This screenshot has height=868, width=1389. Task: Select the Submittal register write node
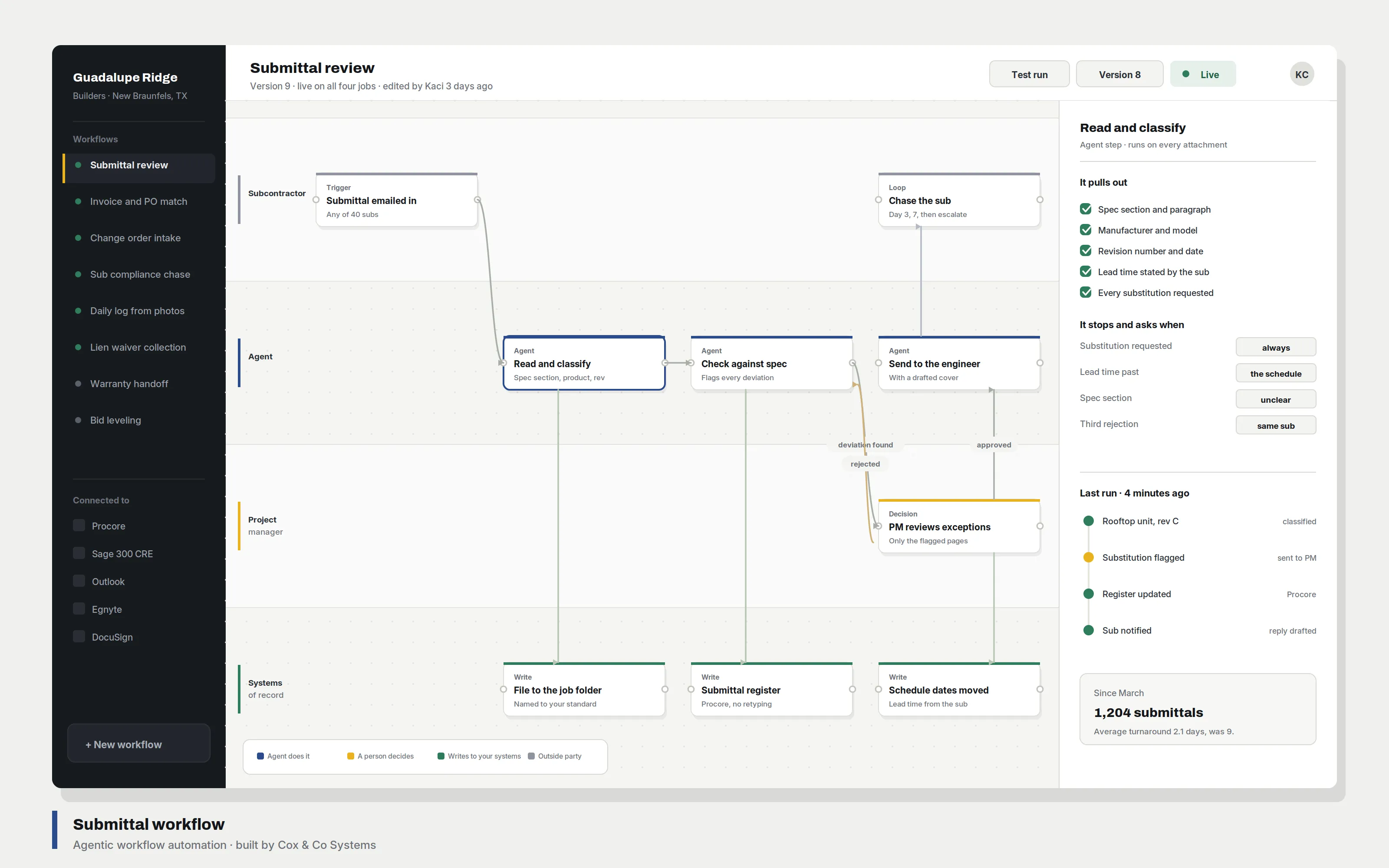point(771,690)
